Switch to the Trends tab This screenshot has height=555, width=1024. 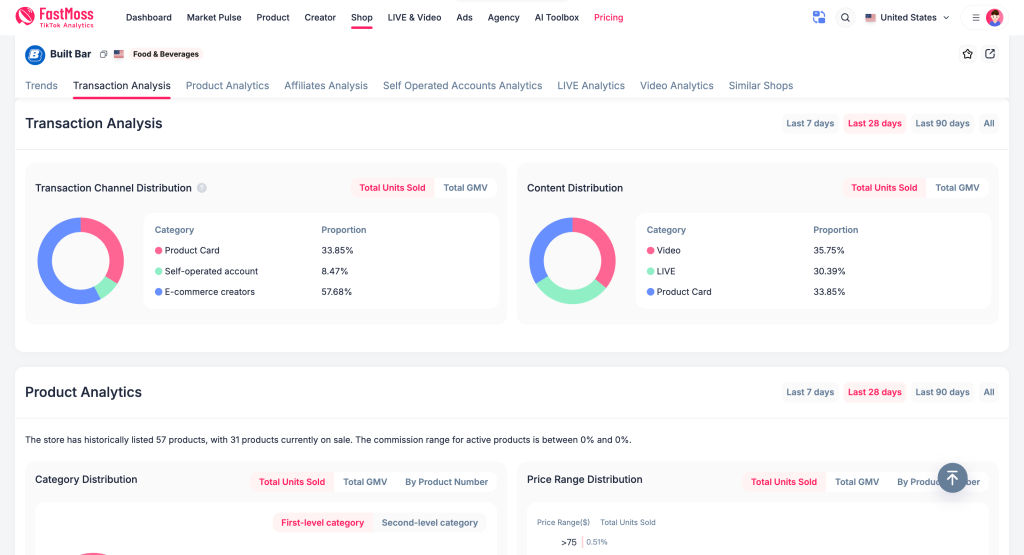41,86
